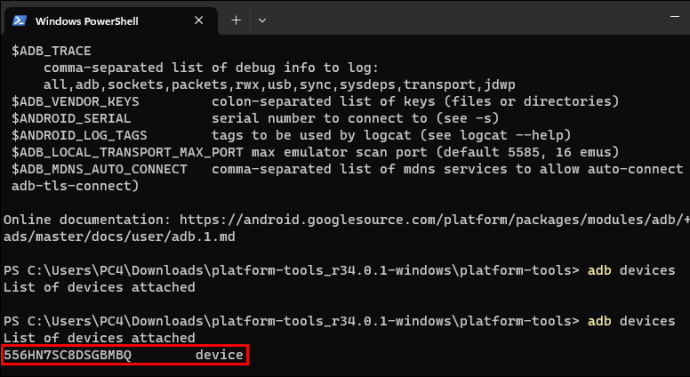
Task: Minimize the terminal window
Action: pyautogui.click(x=675, y=17)
